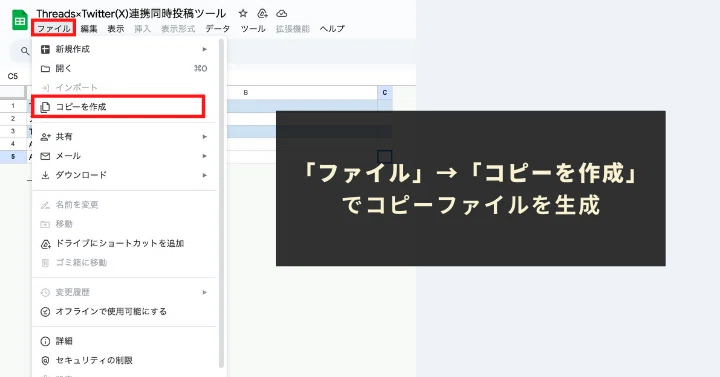
Task: Click the add-person icon beside 共有
Action: click(x=45, y=137)
